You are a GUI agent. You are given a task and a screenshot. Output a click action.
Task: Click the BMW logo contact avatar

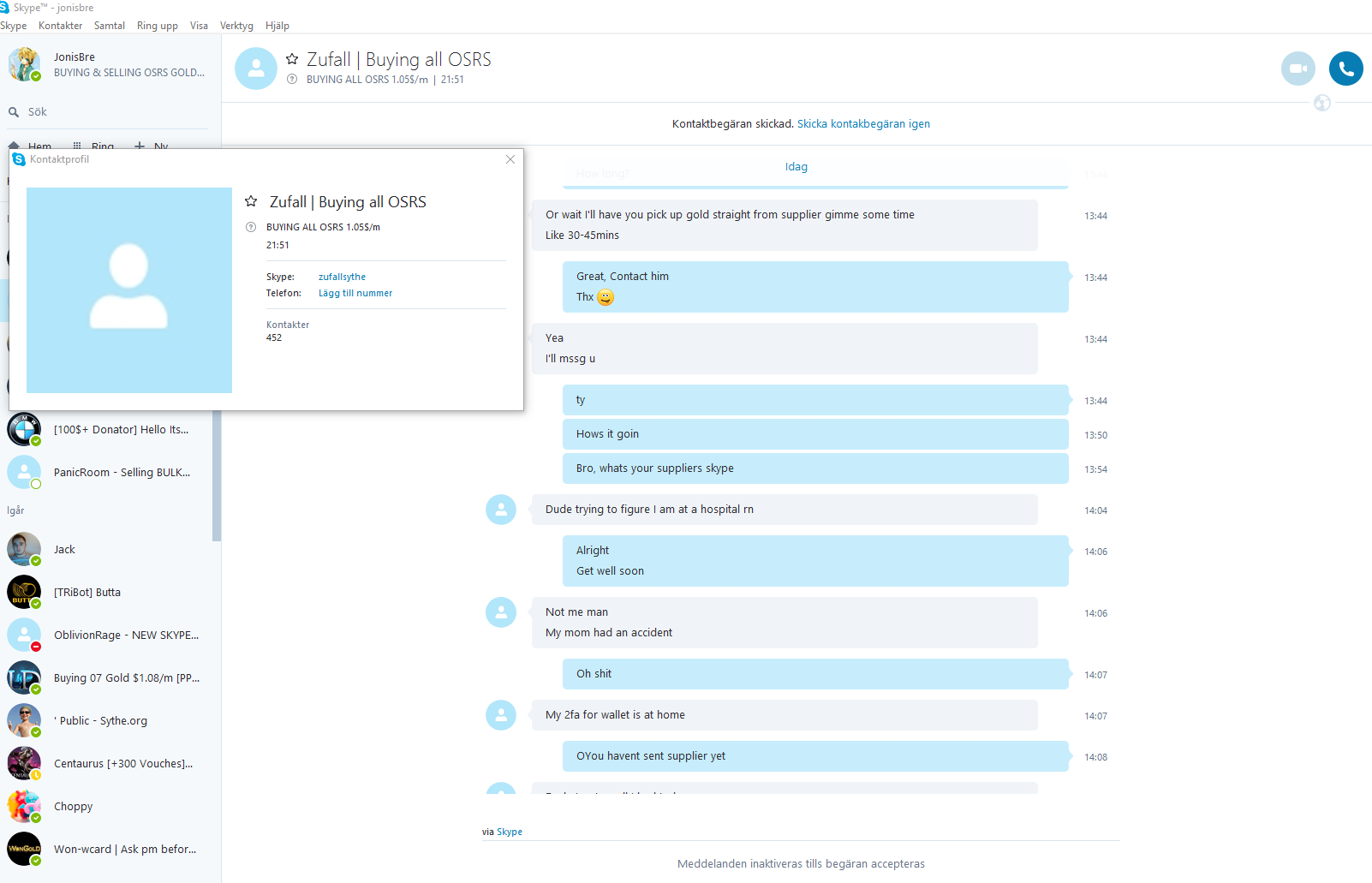point(24,430)
